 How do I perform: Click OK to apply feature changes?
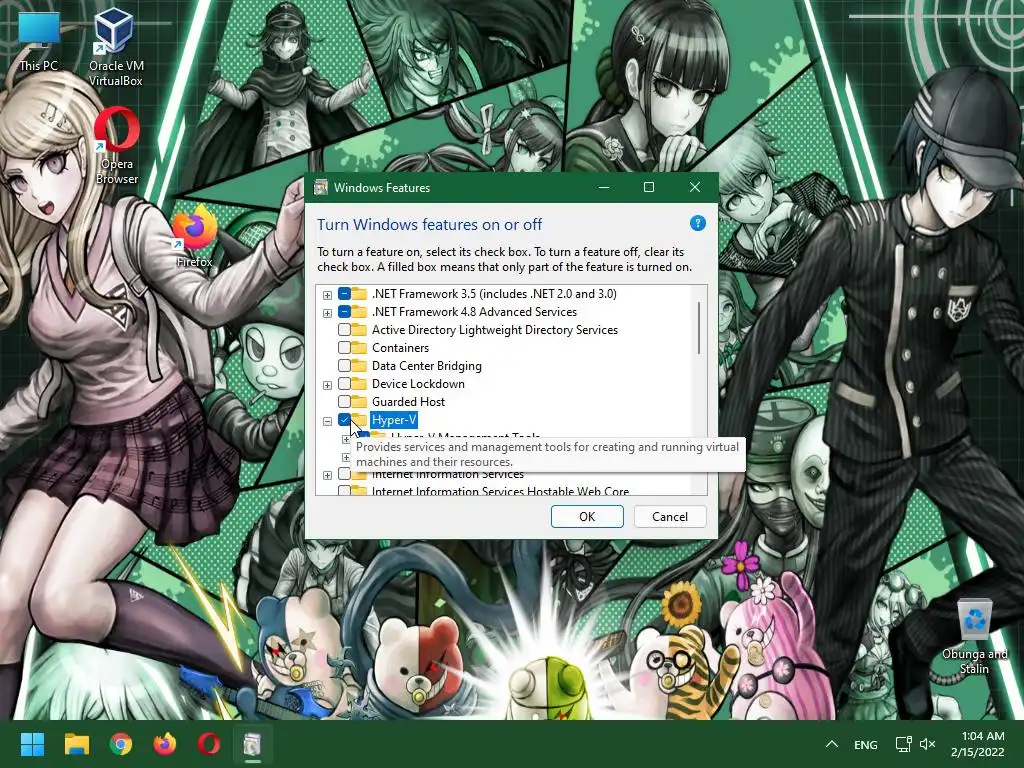[587, 517]
